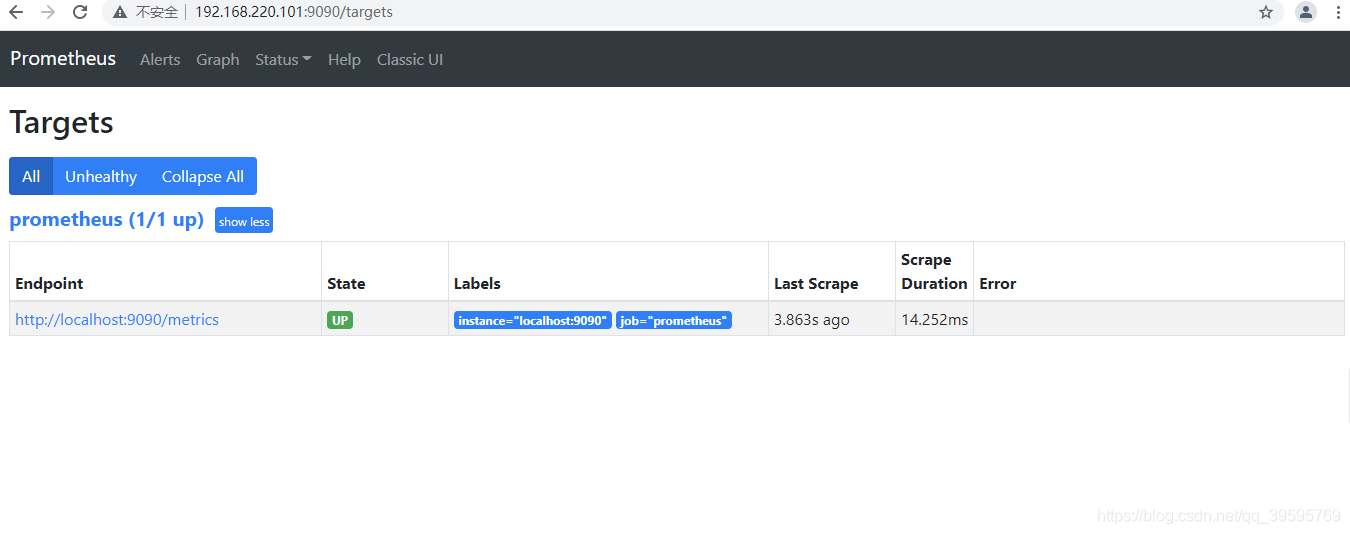Open the http://localhost:9090/metrics endpoint link
Viewport: 1350px width, 534px height.
[x=117, y=320]
